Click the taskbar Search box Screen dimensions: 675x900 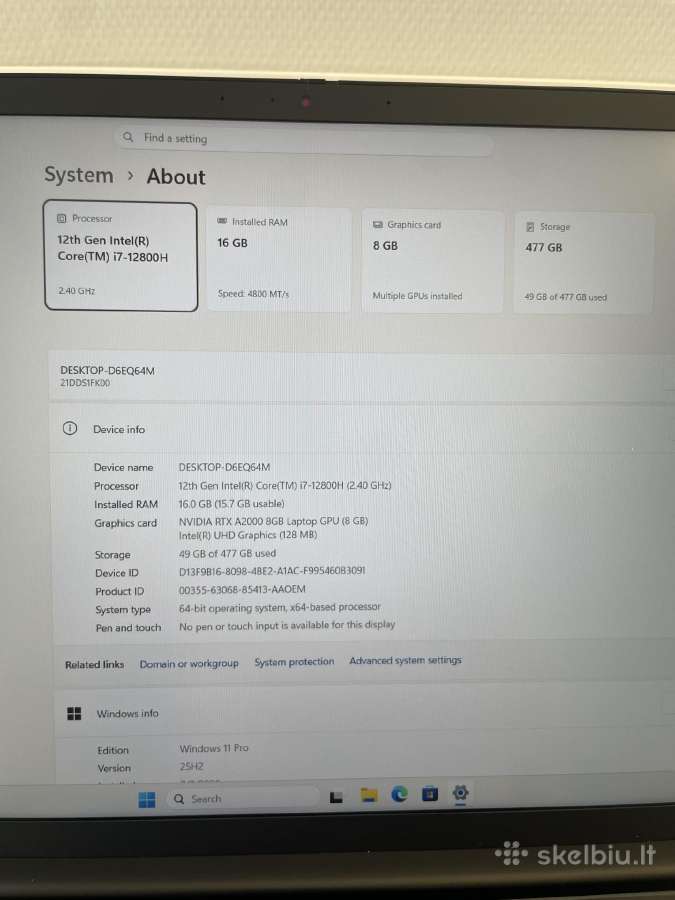pos(242,798)
